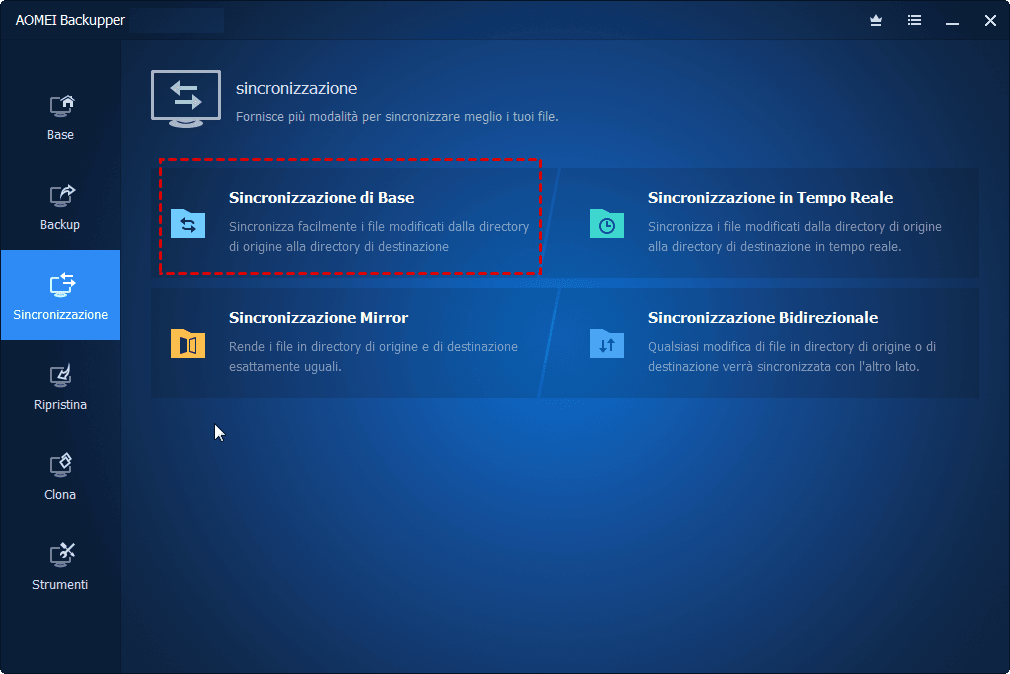This screenshot has width=1010, height=674.
Task: Click the crown upgrade icon in title bar
Action: point(876,21)
